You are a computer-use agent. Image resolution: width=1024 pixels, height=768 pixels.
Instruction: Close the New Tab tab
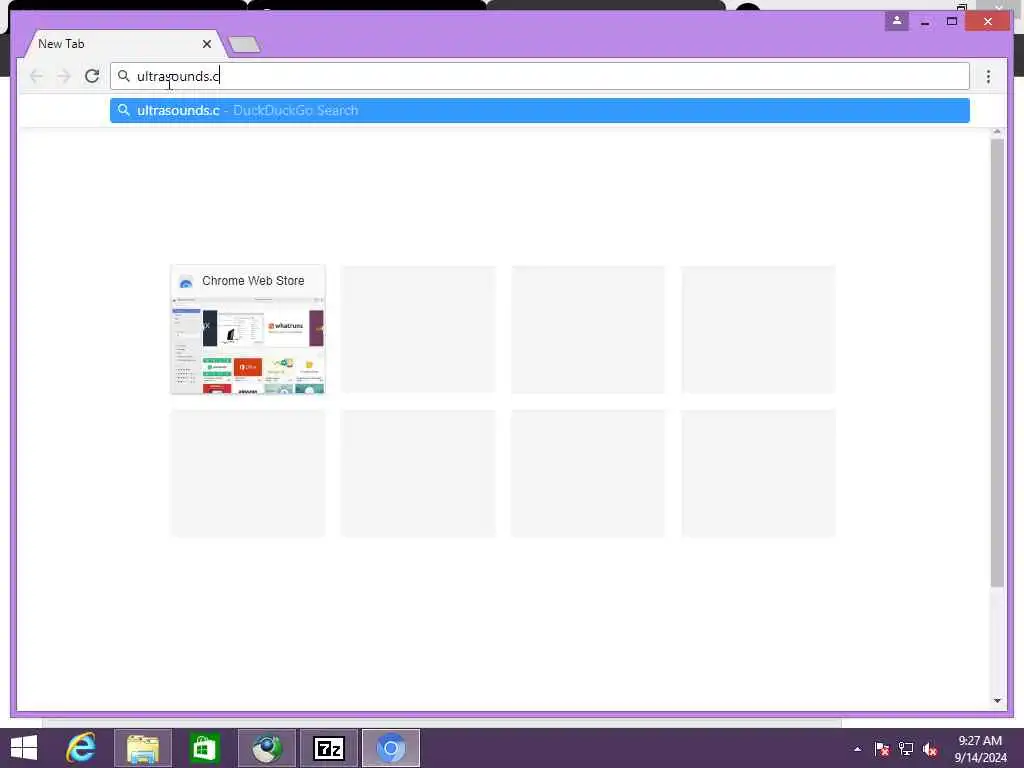[207, 44]
